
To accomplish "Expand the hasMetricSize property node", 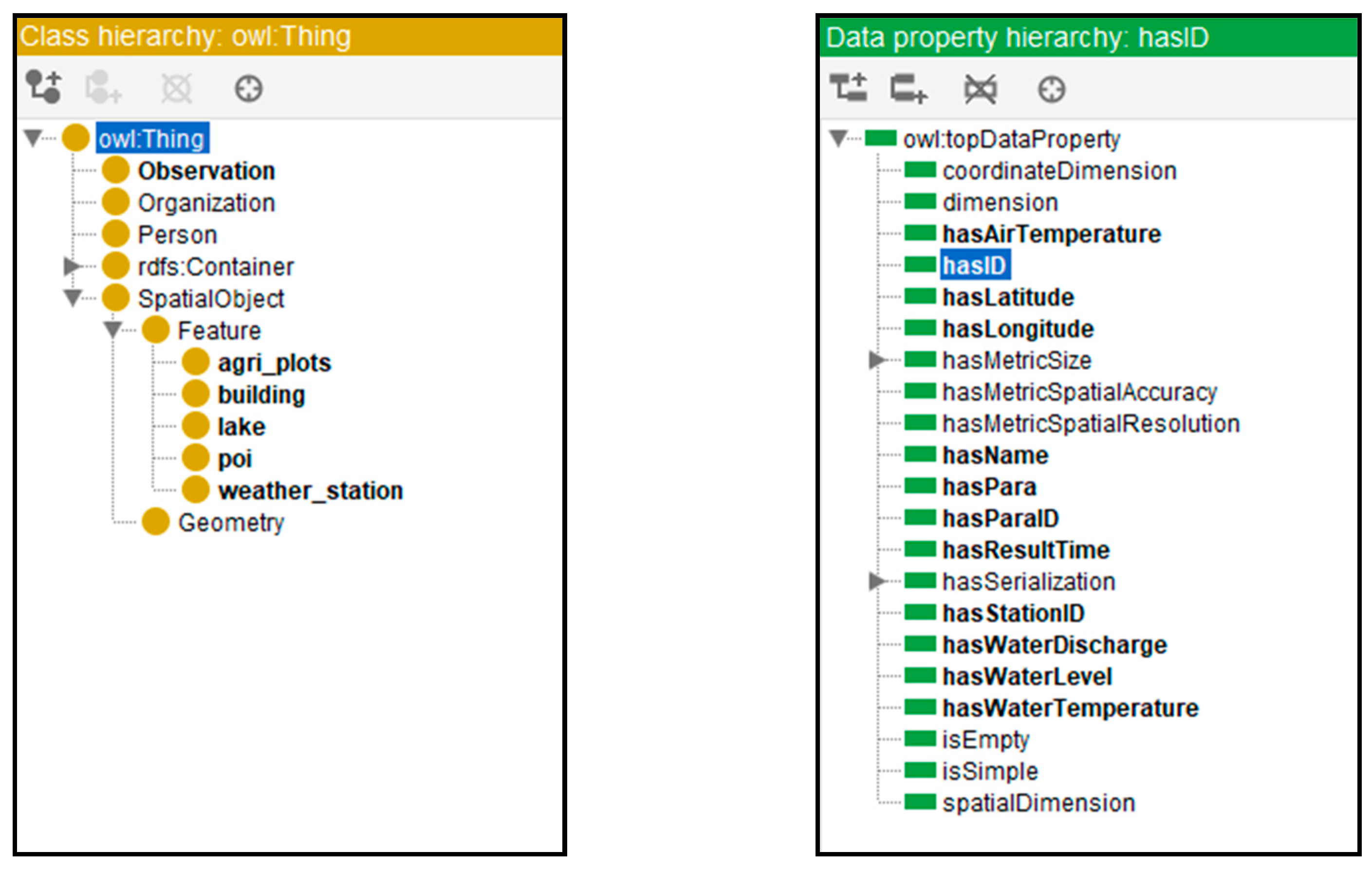I will pyautogui.click(x=877, y=360).
